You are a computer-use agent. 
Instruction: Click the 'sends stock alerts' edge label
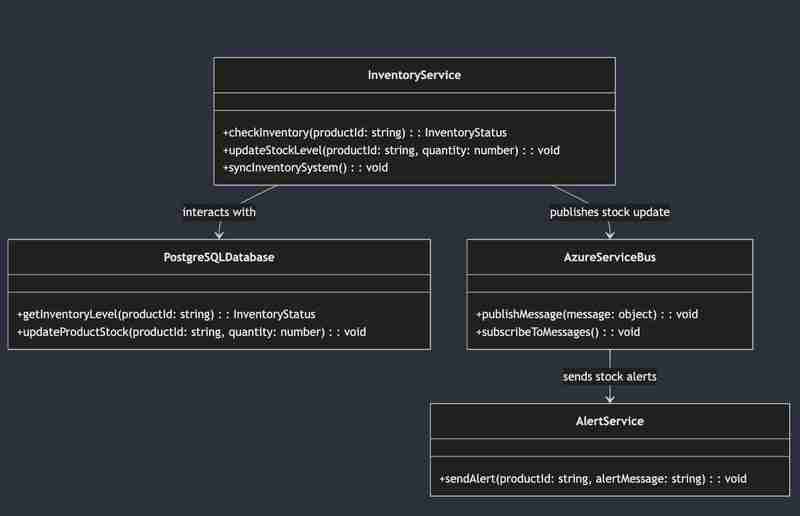(x=610, y=376)
